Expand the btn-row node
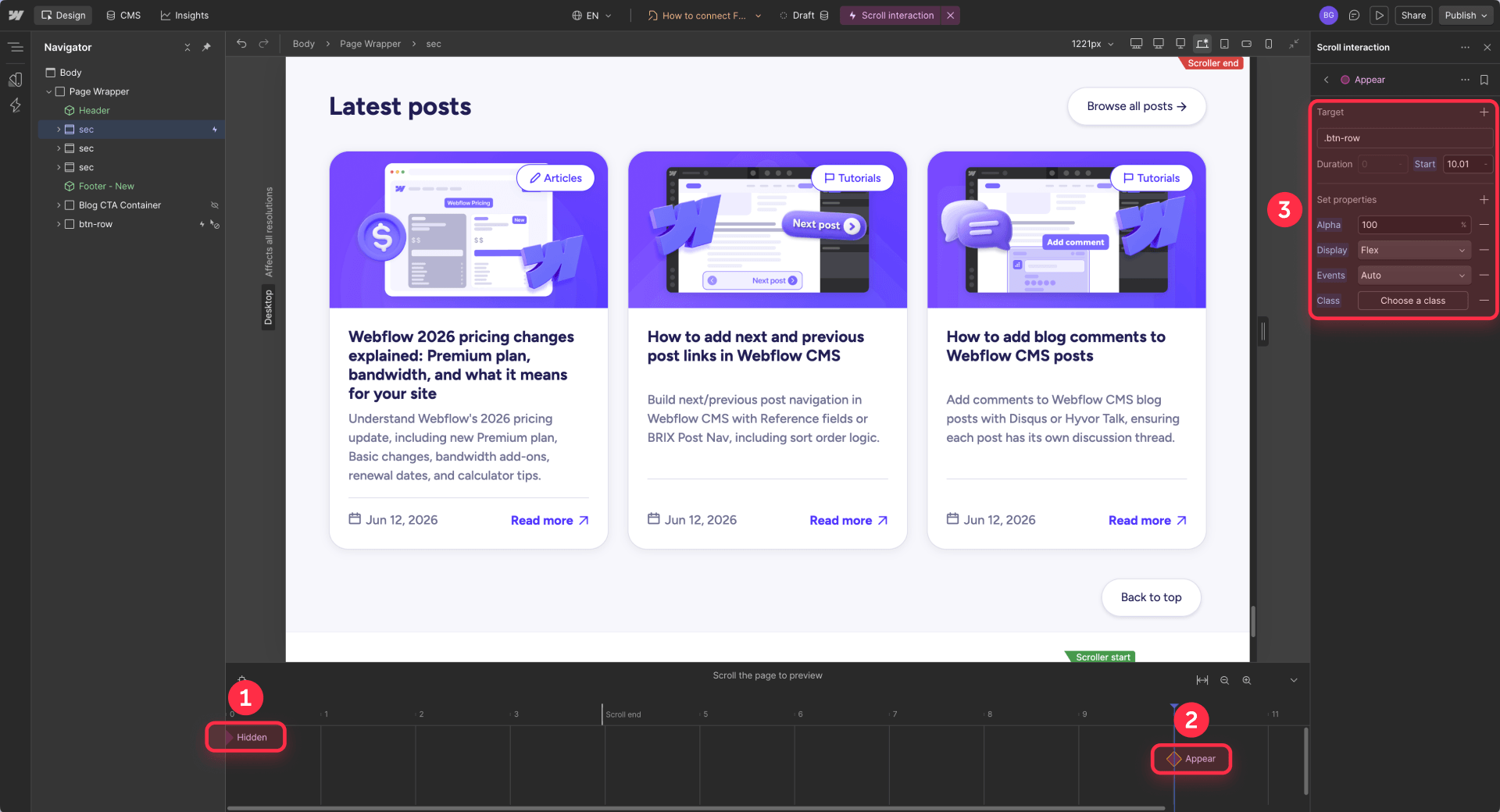Image resolution: width=1500 pixels, height=812 pixels. [59, 224]
